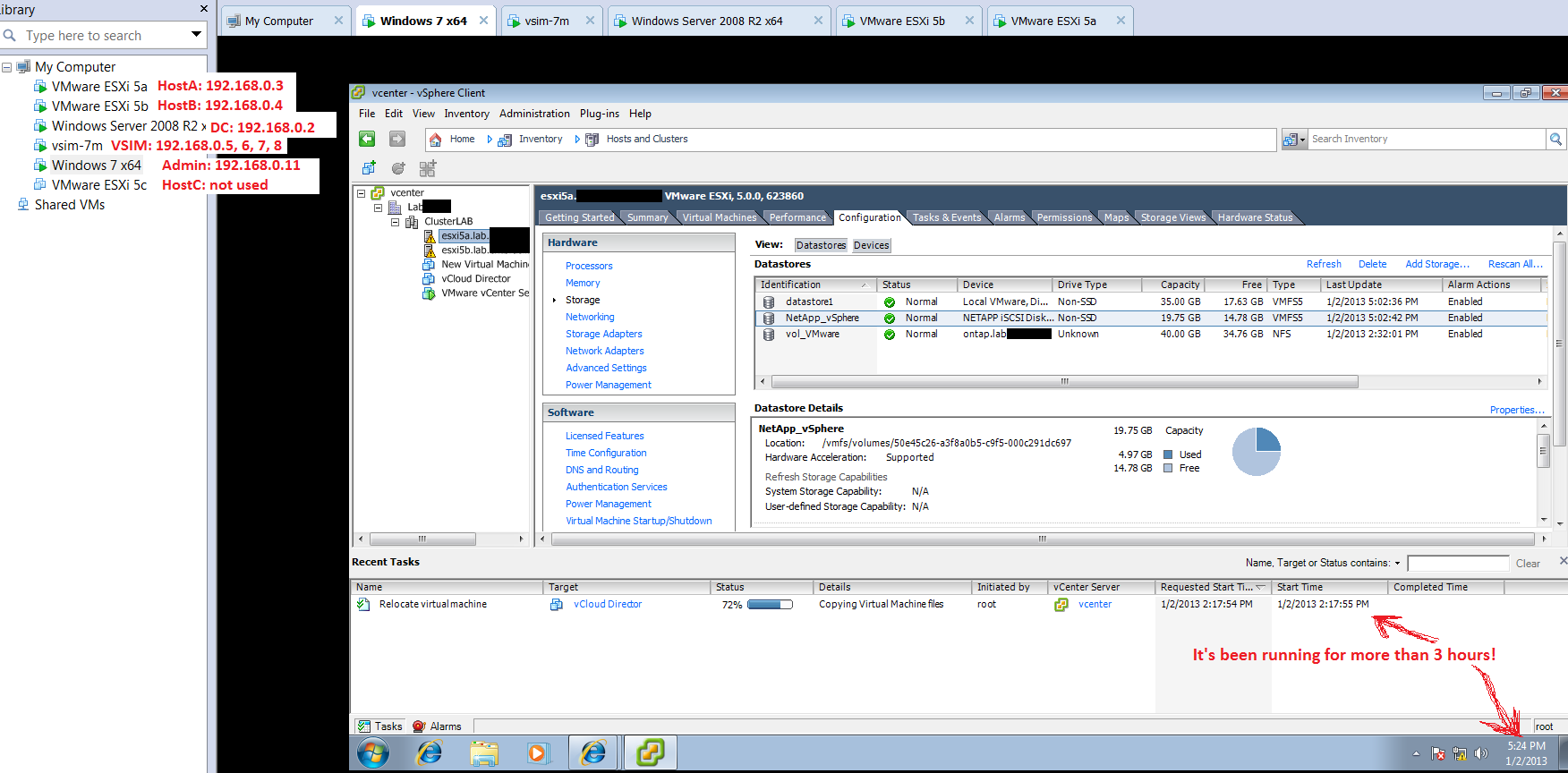Switch the view to Devices
Viewport: 1568px width, 773px height.
click(x=871, y=245)
